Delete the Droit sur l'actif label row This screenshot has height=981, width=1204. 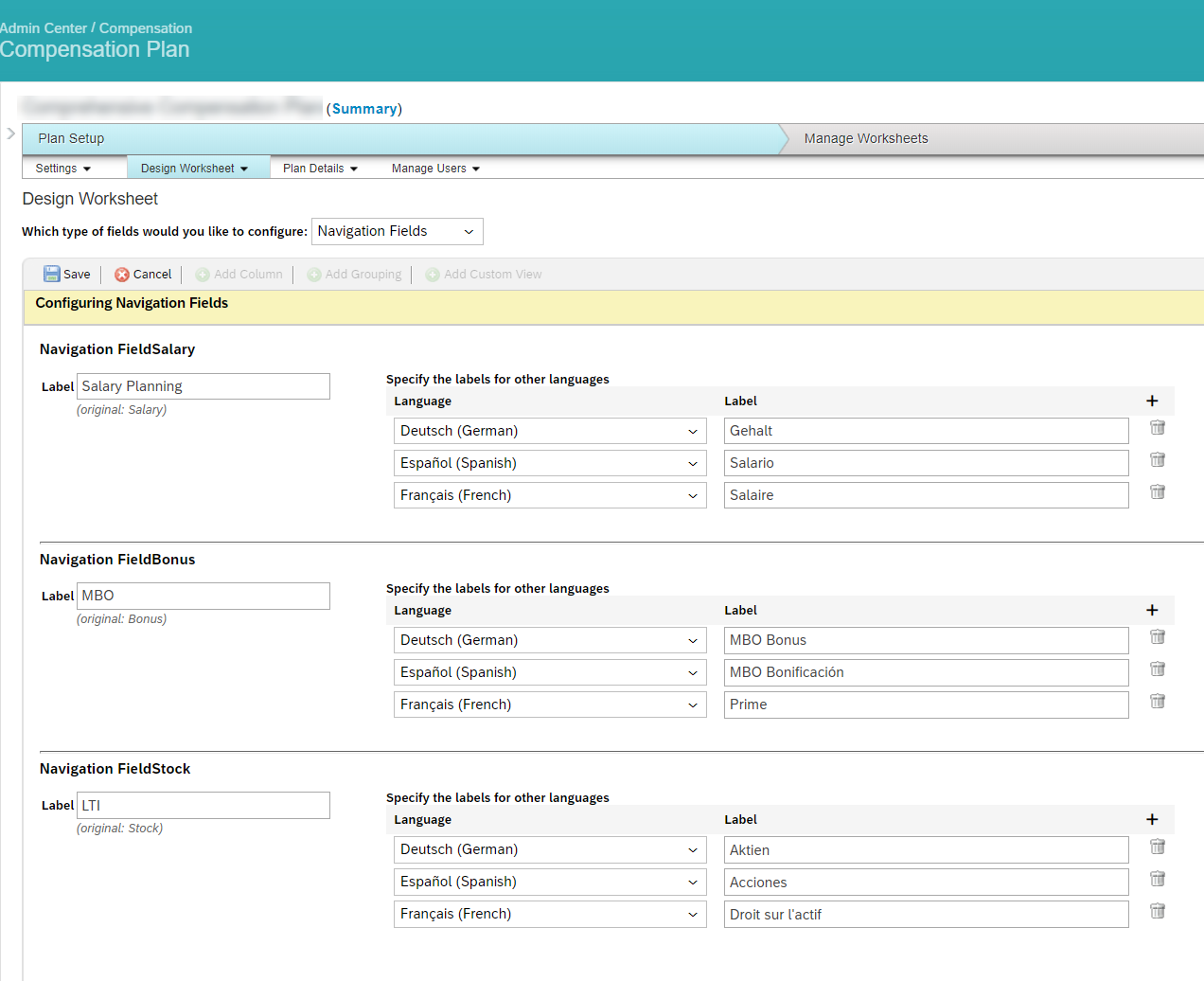pyautogui.click(x=1157, y=912)
